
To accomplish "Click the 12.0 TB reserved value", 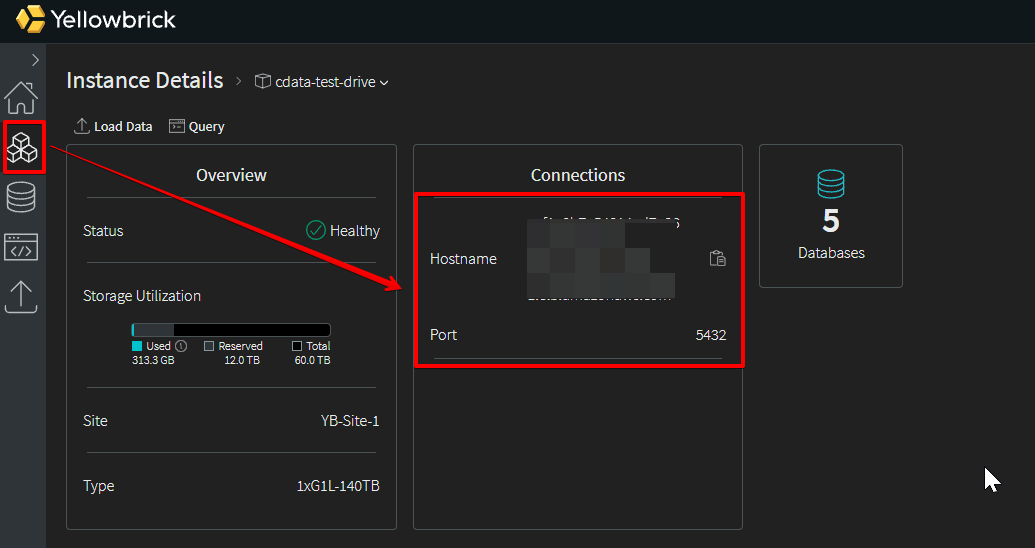I will tap(242, 360).
